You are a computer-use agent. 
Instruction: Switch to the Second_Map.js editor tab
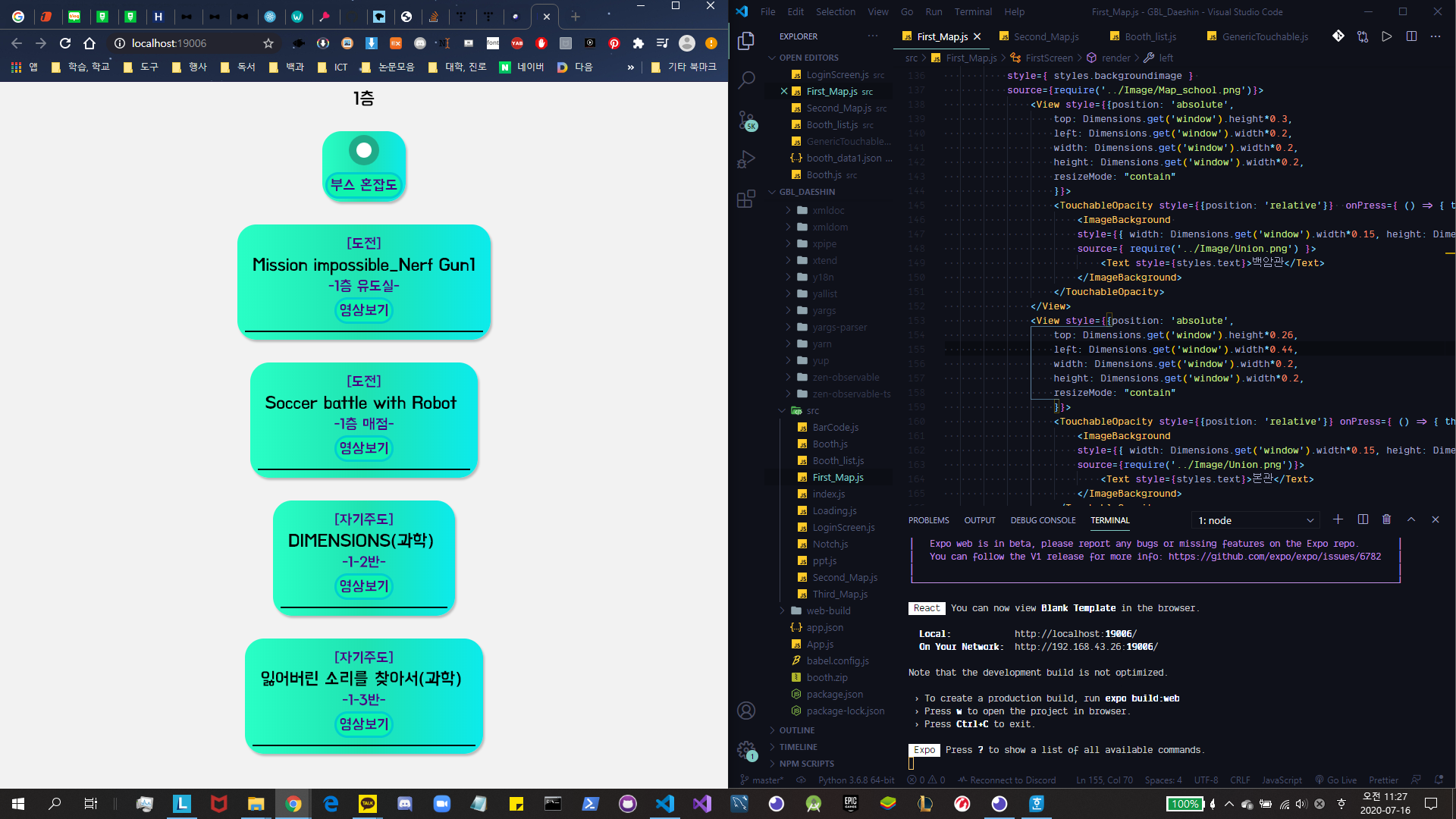[1046, 36]
